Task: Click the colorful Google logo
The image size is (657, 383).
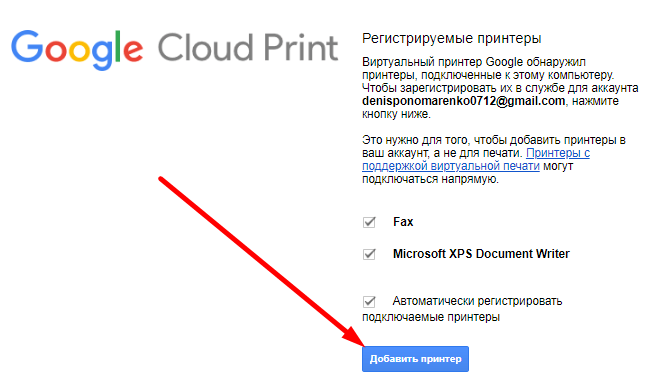Action: click(x=77, y=49)
